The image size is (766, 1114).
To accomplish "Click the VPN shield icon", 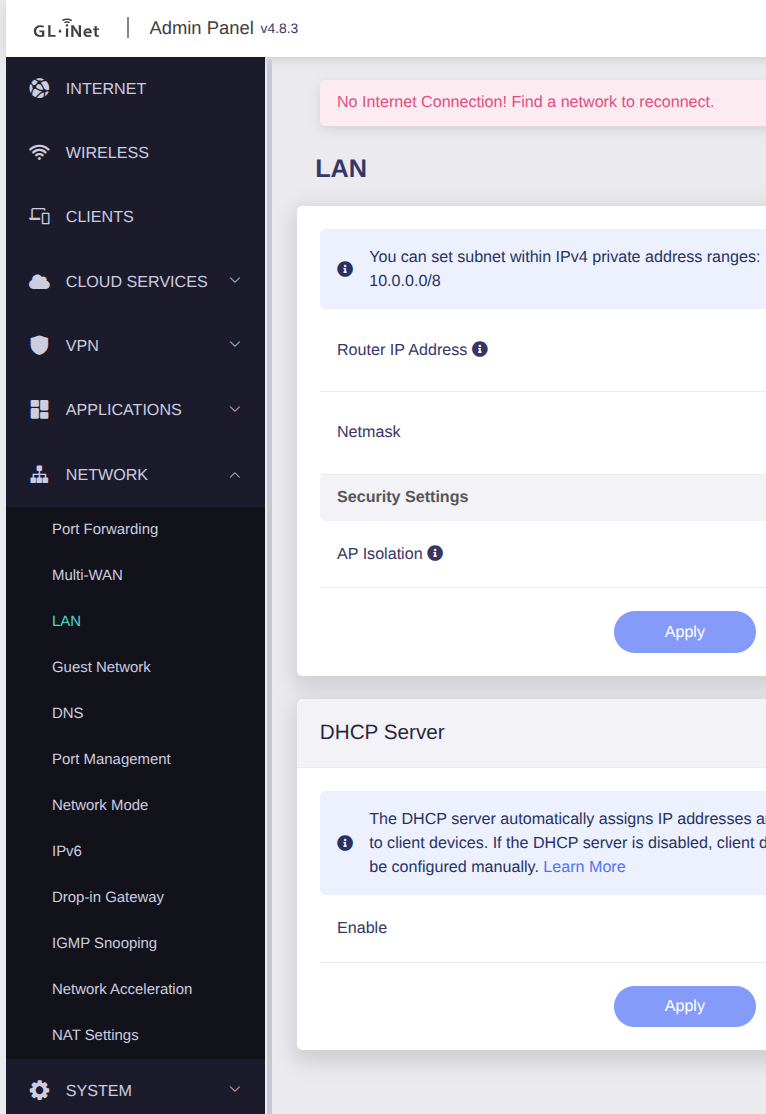I will pyautogui.click(x=39, y=345).
